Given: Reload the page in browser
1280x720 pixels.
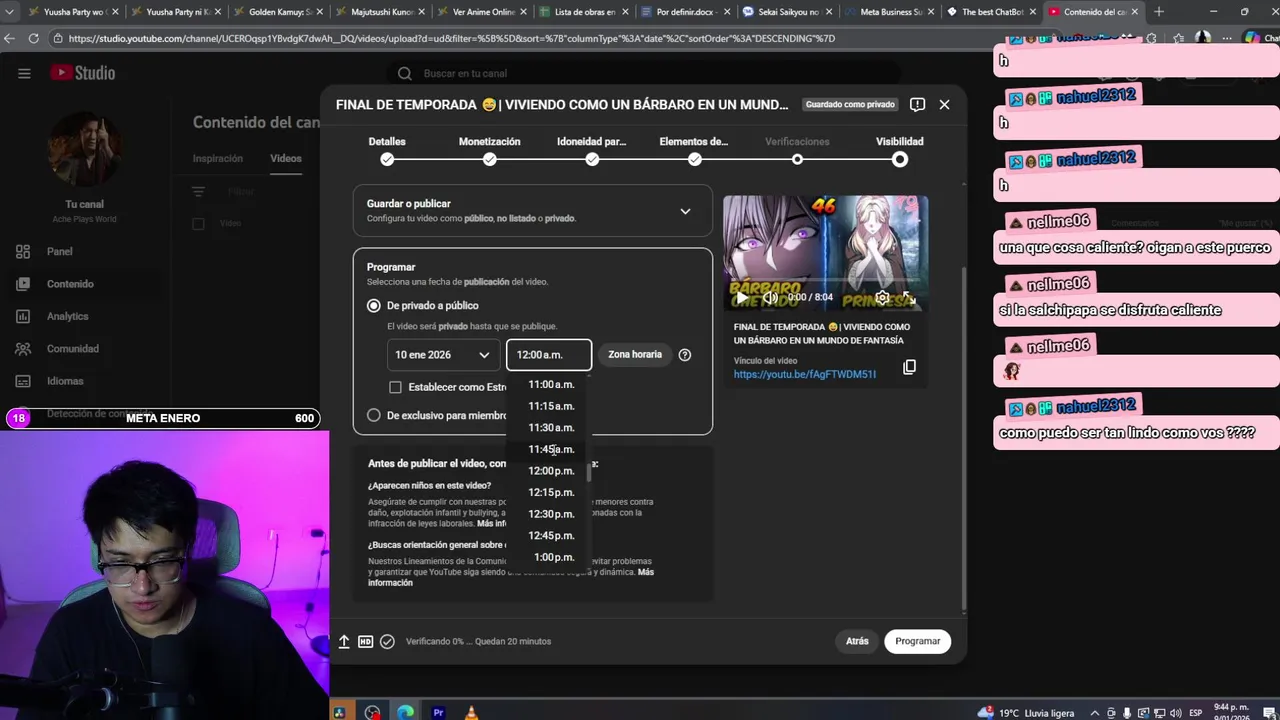Looking at the screenshot, I should pyautogui.click(x=33, y=38).
